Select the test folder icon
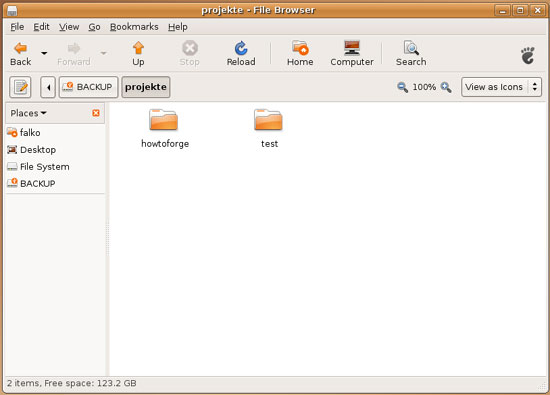 pyautogui.click(x=268, y=120)
